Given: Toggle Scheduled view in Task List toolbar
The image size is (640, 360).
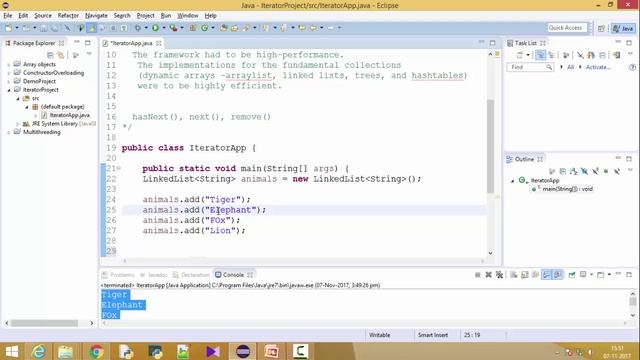Looking at the screenshot, I should (551, 55).
